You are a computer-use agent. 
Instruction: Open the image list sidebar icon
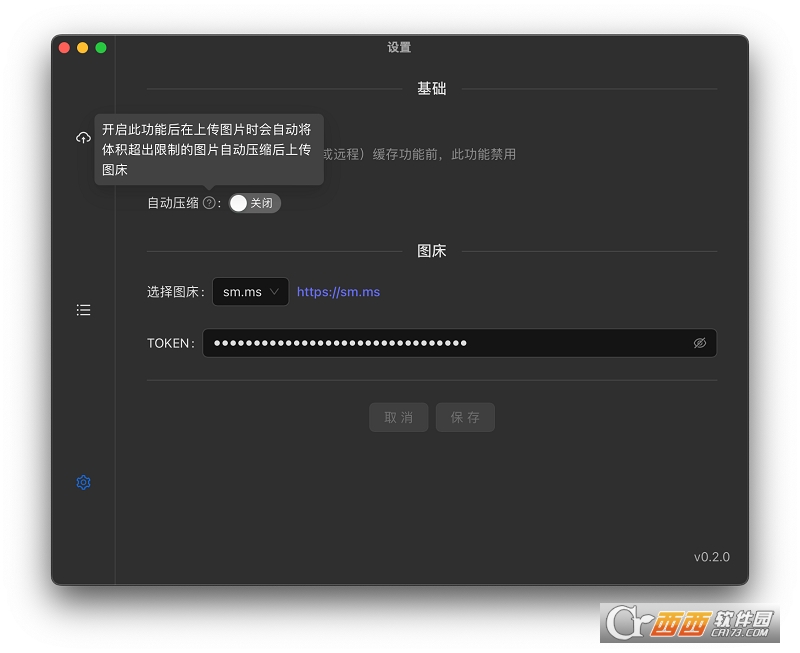tap(83, 310)
